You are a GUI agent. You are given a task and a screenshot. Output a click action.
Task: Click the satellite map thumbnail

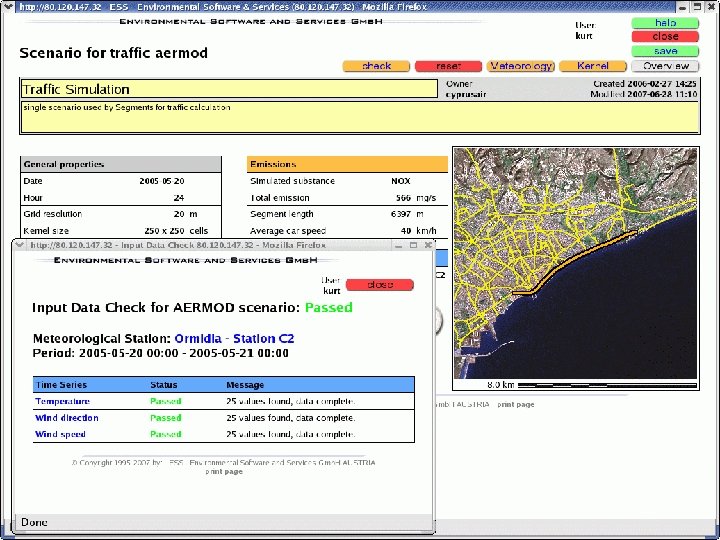[575, 263]
